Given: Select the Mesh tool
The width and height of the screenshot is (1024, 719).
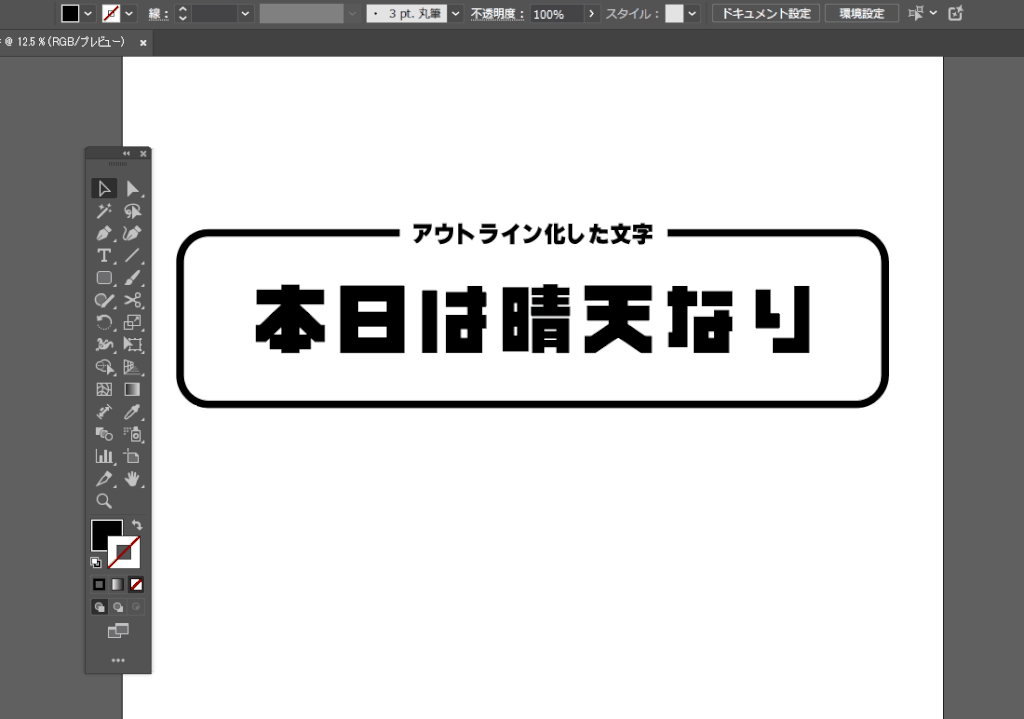Looking at the screenshot, I should [104, 389].
